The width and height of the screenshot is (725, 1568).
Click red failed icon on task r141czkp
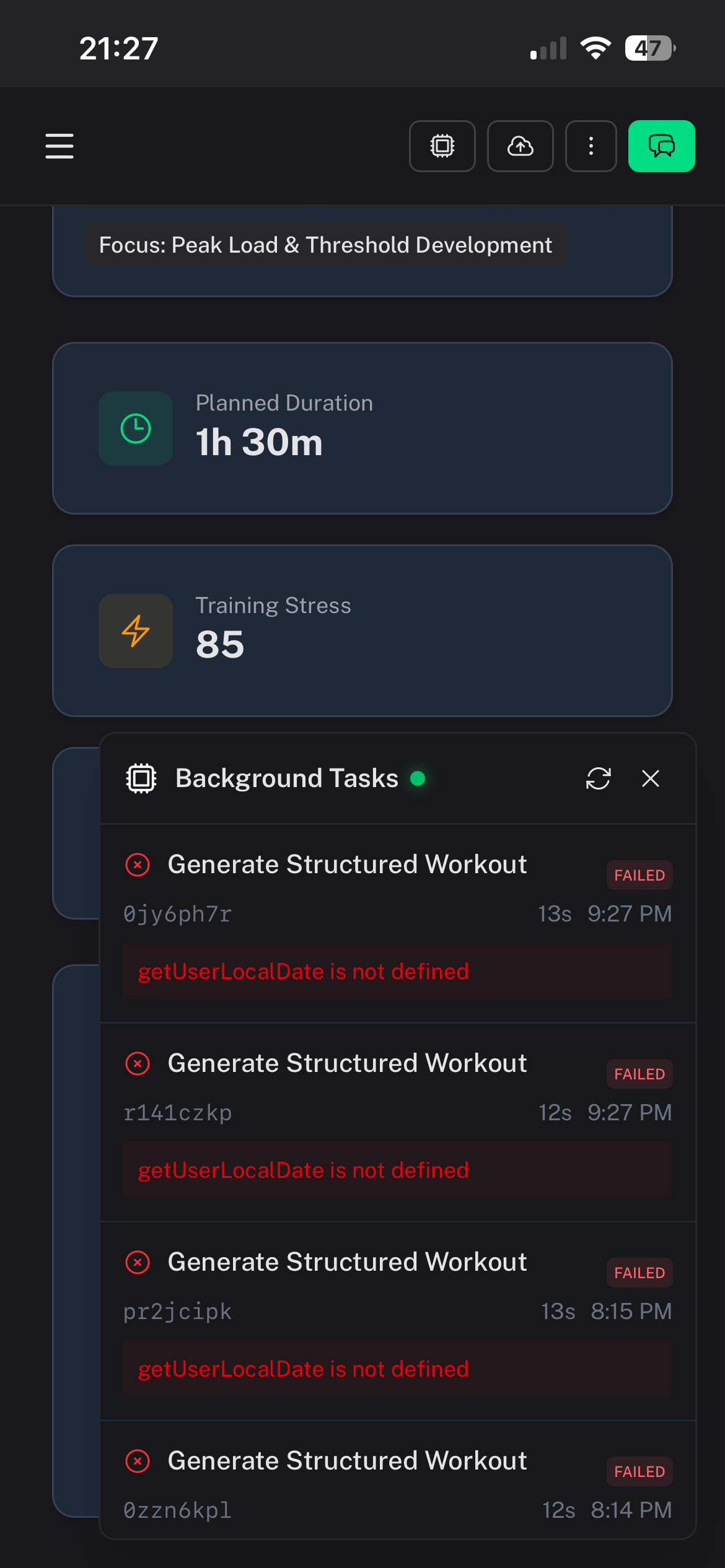coord(138,1064)
